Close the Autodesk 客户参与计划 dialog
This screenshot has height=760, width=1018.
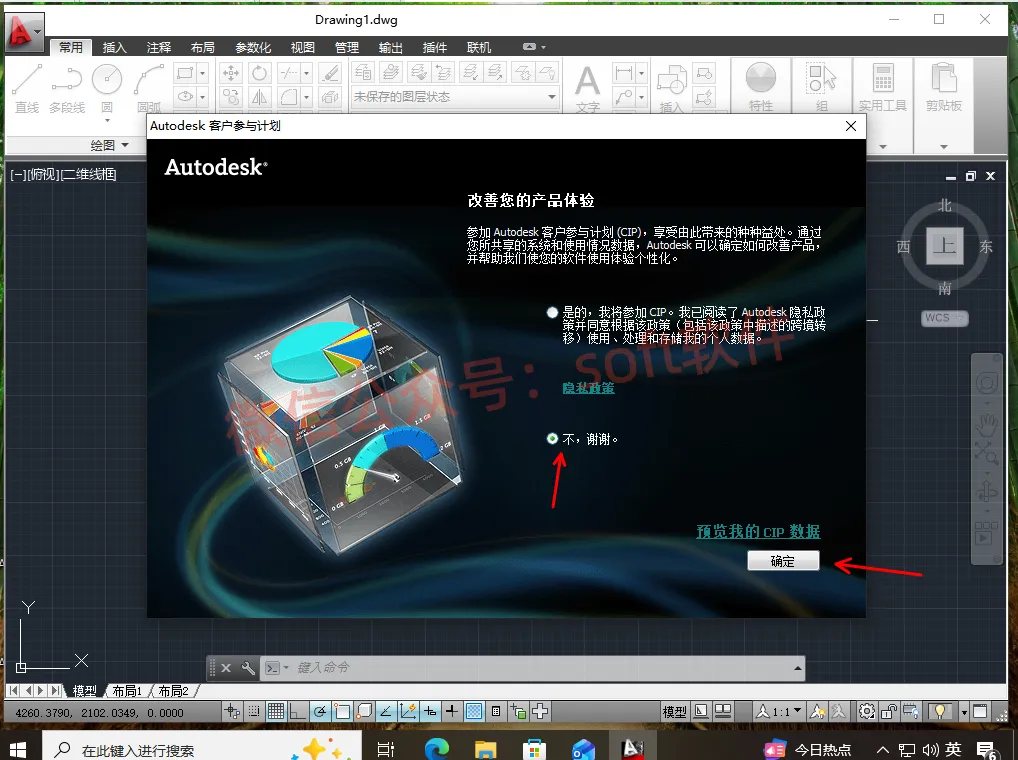pyautogui.click(x=851, y=126)
